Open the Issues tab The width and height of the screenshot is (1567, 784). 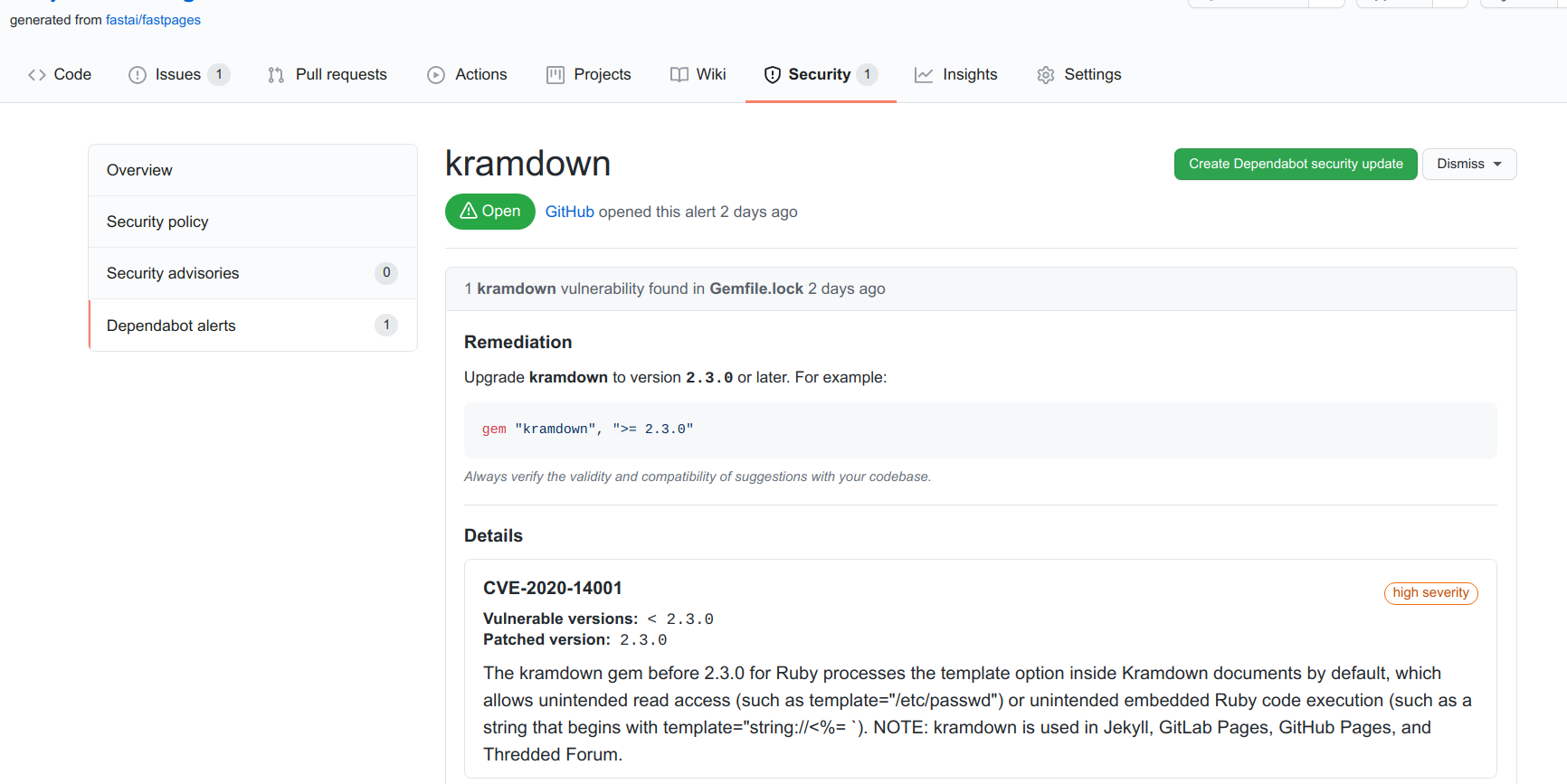tap(177, 74)
